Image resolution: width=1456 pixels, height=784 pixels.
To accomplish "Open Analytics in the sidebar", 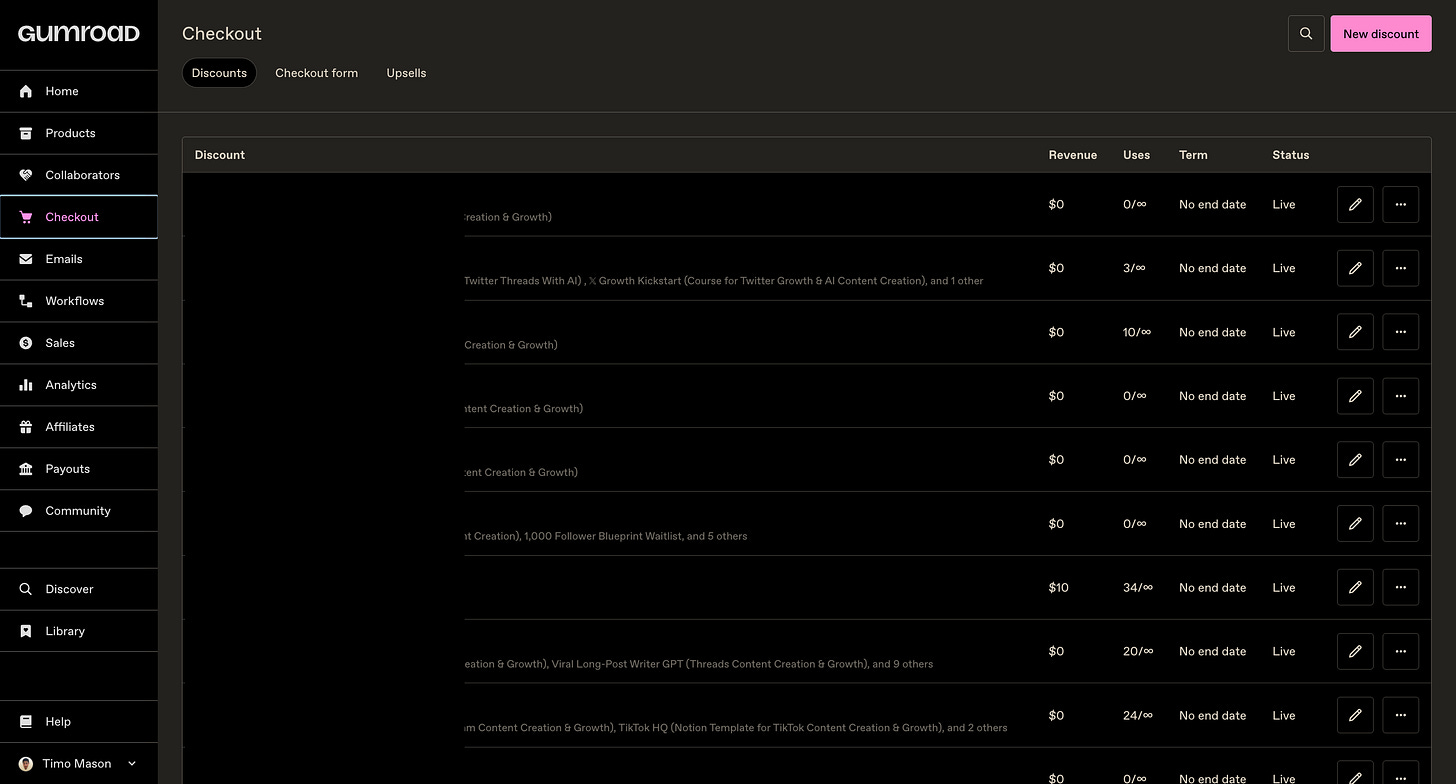I will click(79, 385).
